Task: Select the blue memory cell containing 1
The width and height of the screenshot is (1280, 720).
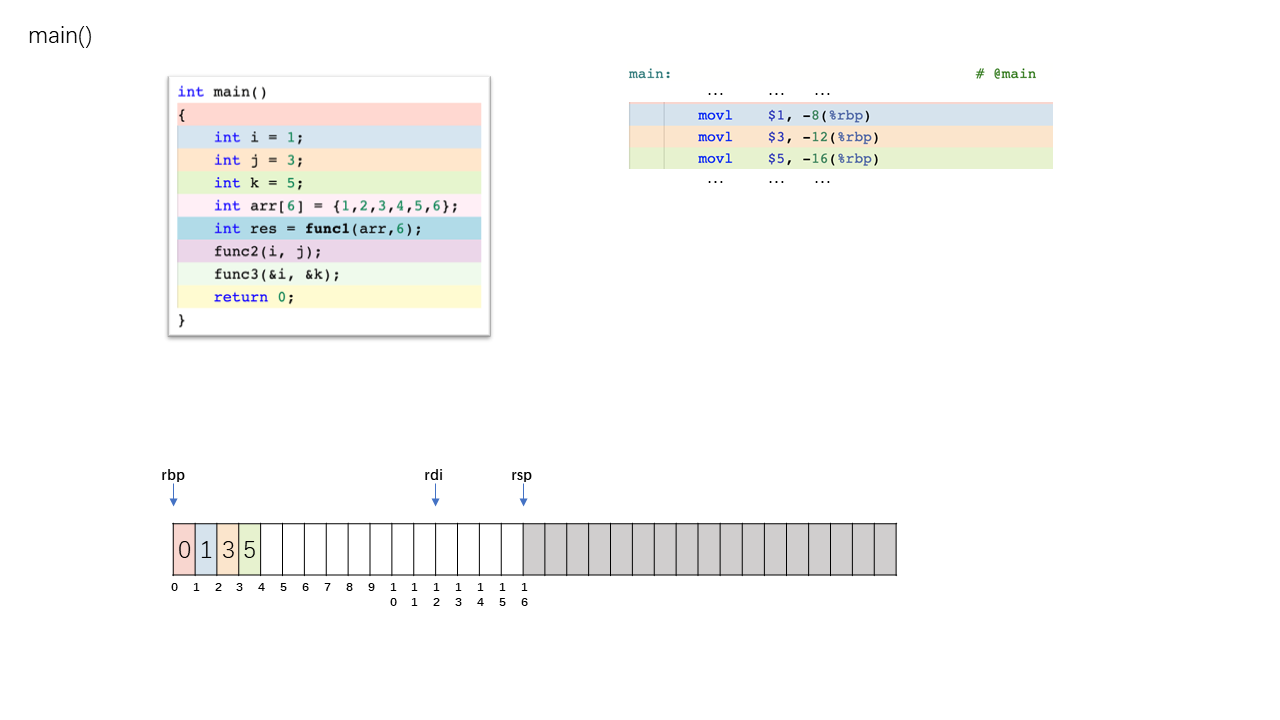Action: [206, 549]
